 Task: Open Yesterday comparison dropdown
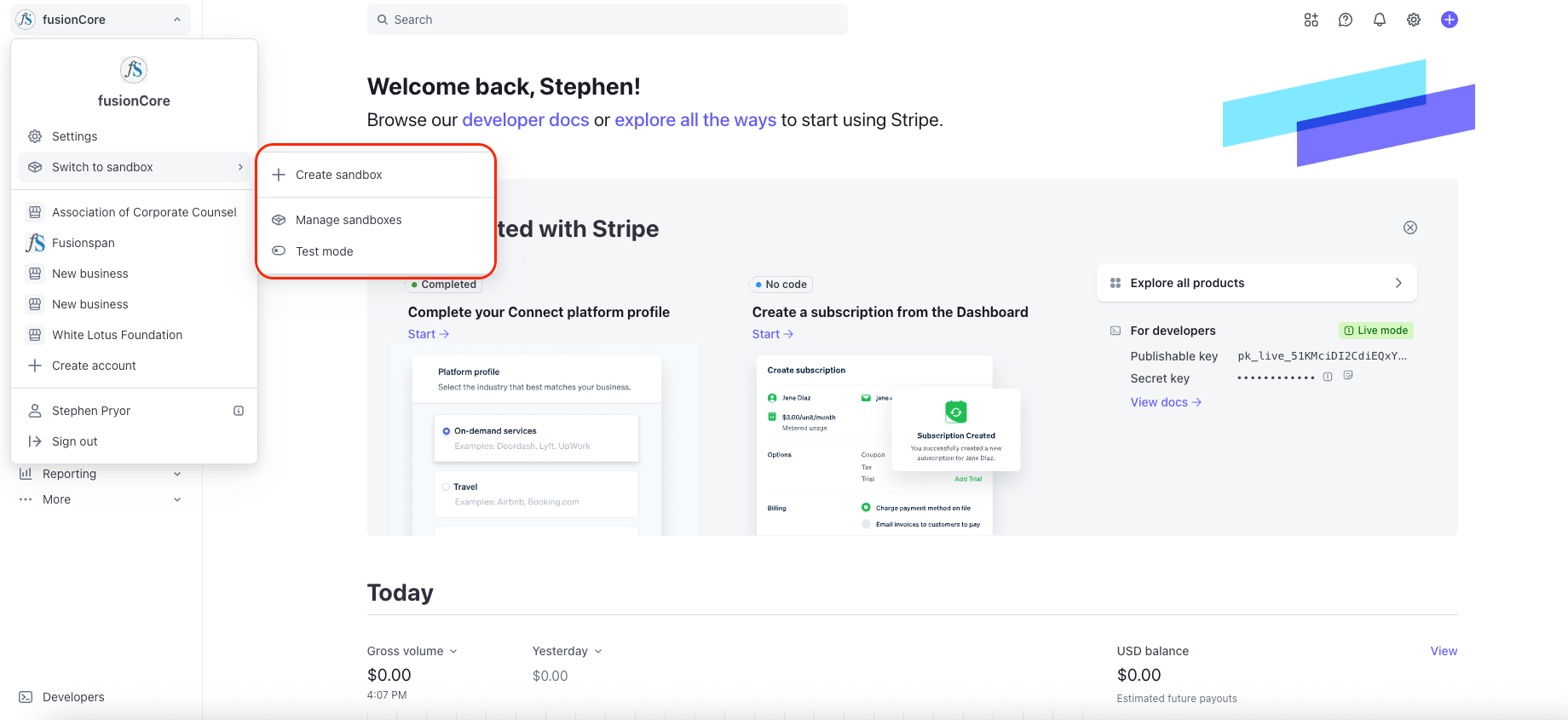[568, 651]
